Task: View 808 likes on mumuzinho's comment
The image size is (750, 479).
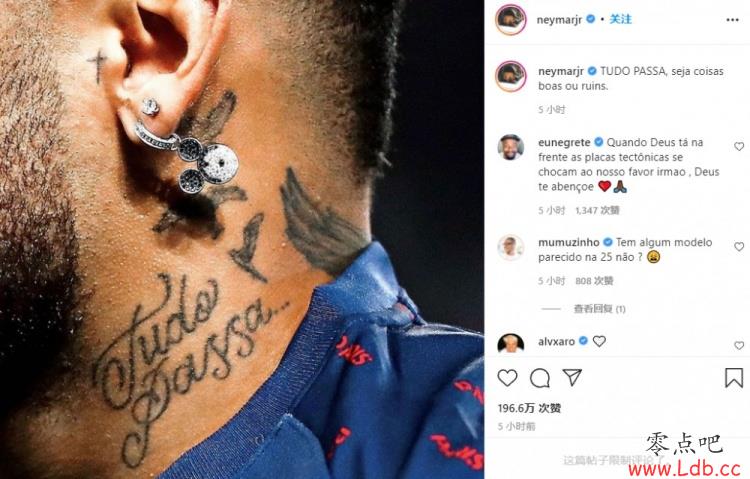Action: (x=594, y=280)
